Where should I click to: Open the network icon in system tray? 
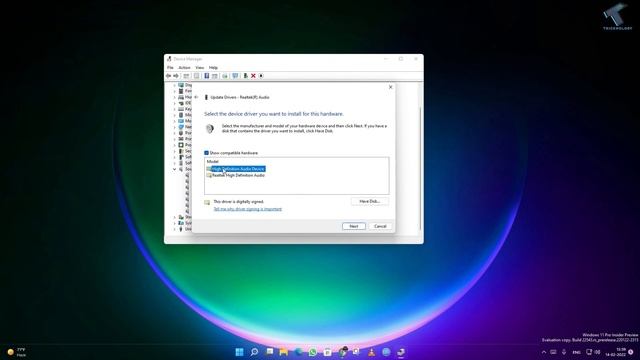click(x=589, y=352)
